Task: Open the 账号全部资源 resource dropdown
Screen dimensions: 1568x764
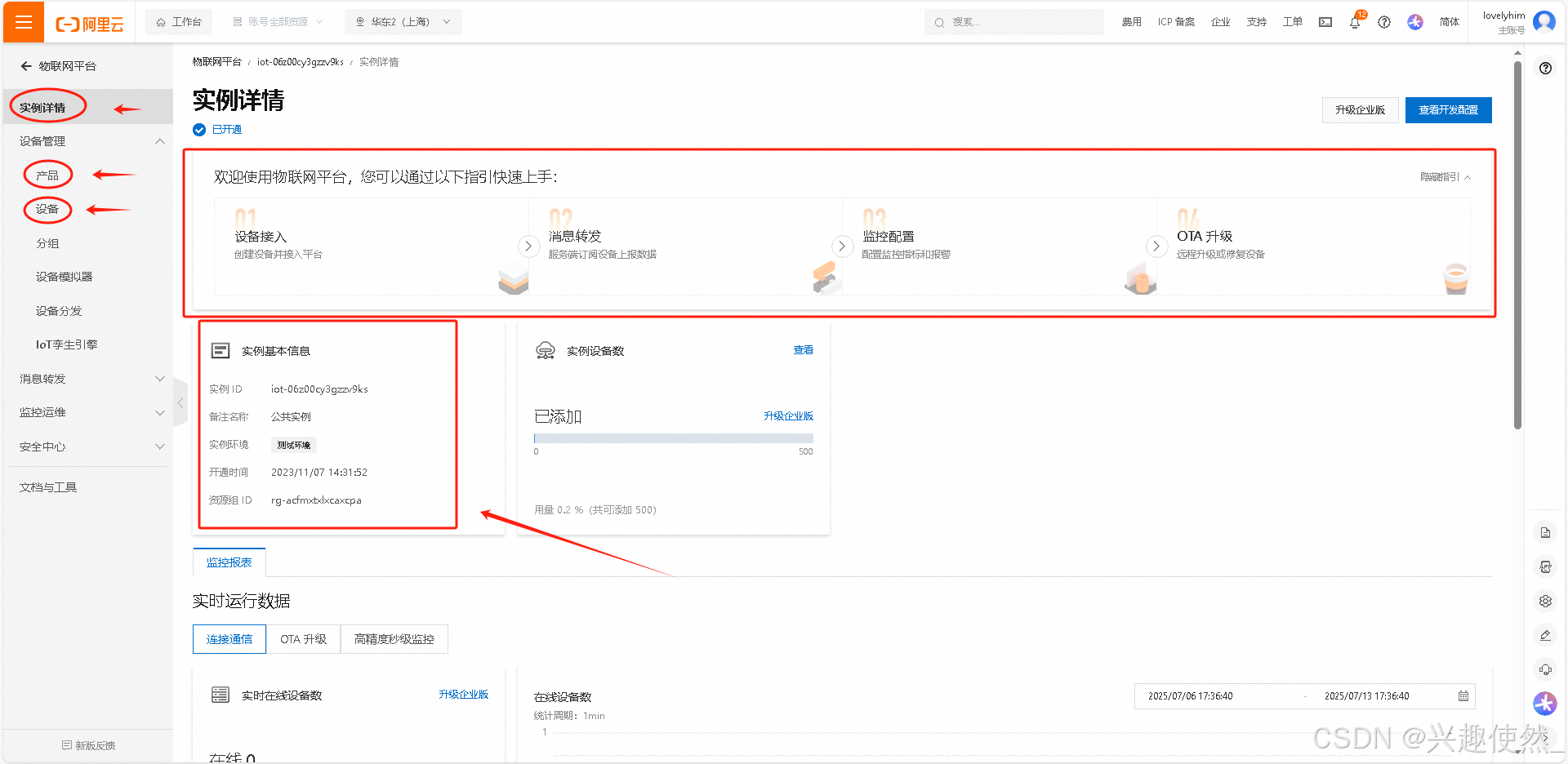Action: coord(278,22)
